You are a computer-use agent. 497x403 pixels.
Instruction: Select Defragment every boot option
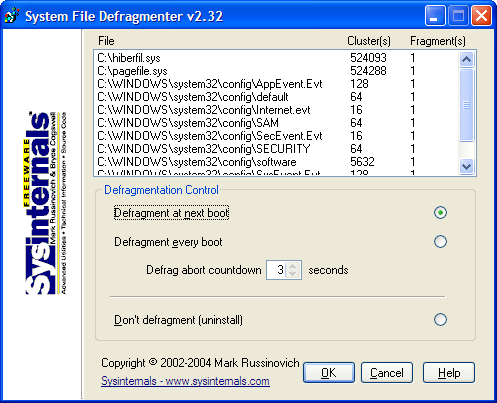coord(440,242)
